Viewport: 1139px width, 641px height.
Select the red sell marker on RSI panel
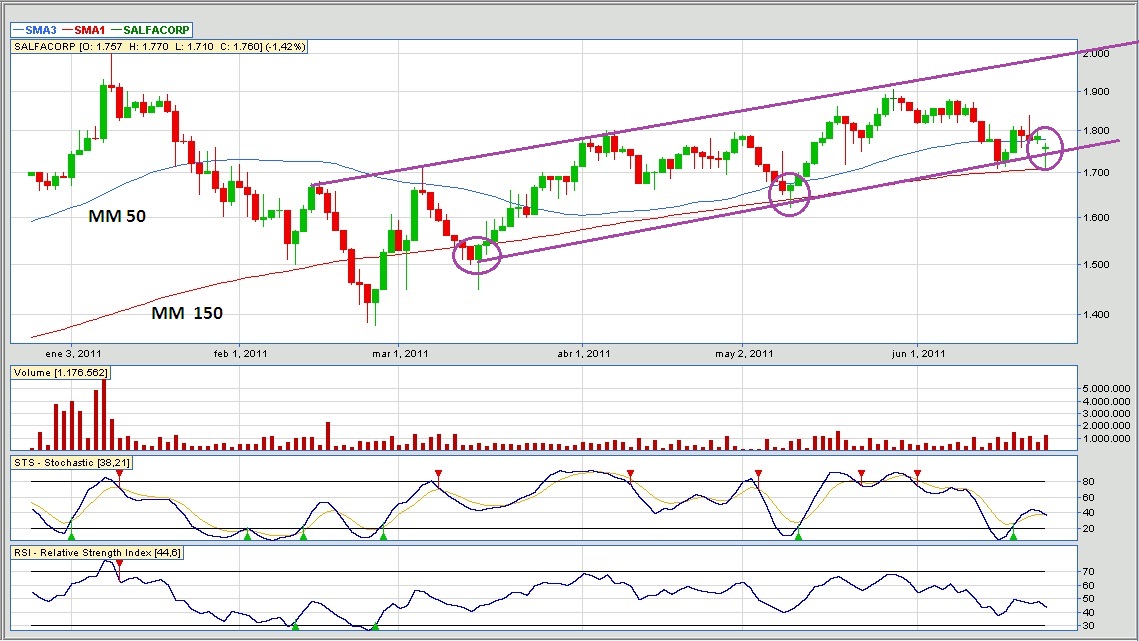[x=119, y=564]
